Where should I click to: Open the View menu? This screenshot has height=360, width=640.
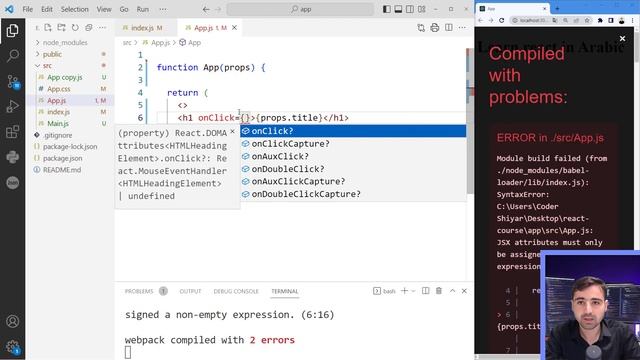104,9
